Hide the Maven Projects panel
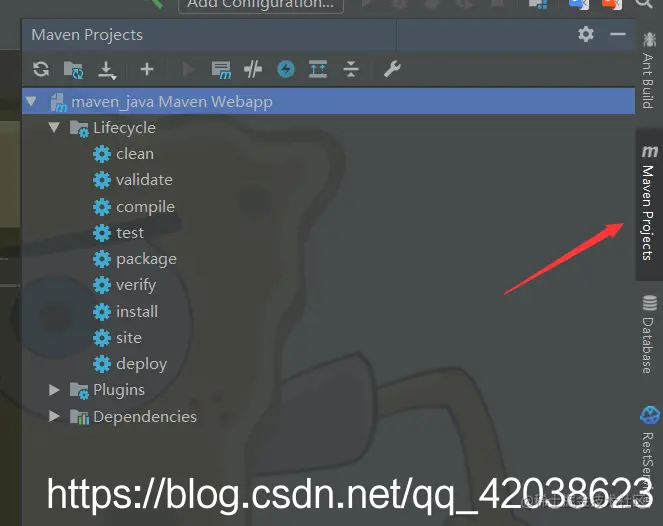This screenshot has height=526, width=663. pyautogui.click(x=618, y=34)
